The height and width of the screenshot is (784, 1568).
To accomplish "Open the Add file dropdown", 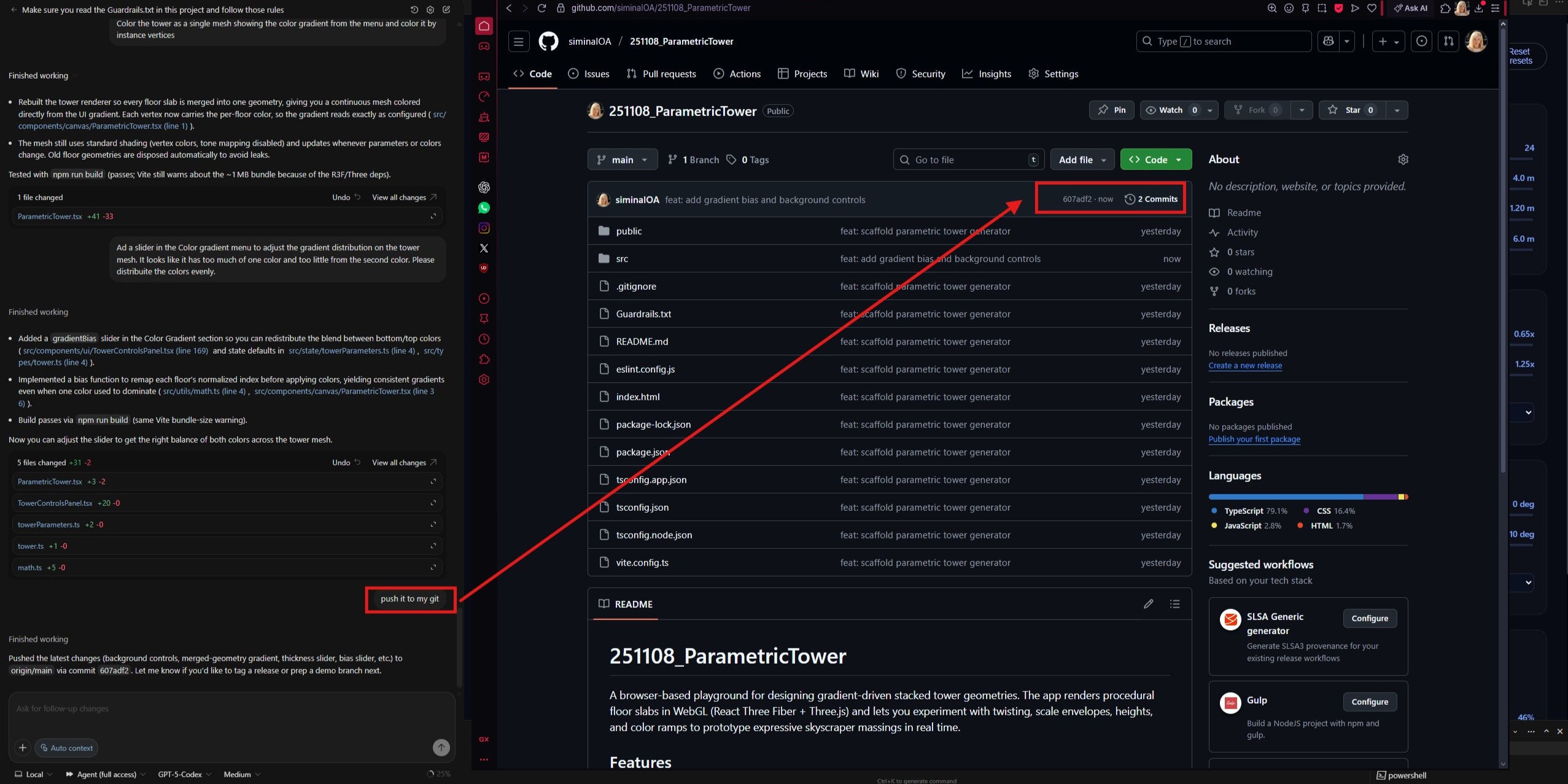I will [1082, 160].
